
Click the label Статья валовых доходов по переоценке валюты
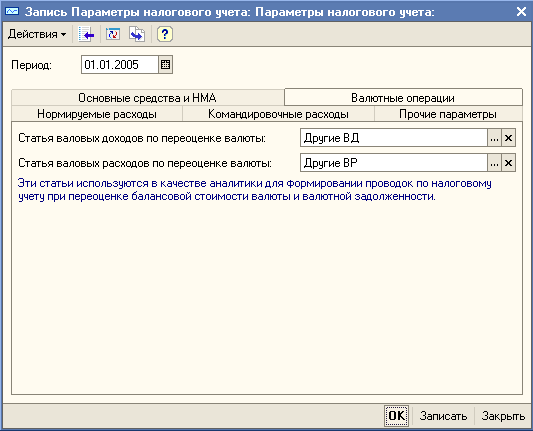(142, 138)
